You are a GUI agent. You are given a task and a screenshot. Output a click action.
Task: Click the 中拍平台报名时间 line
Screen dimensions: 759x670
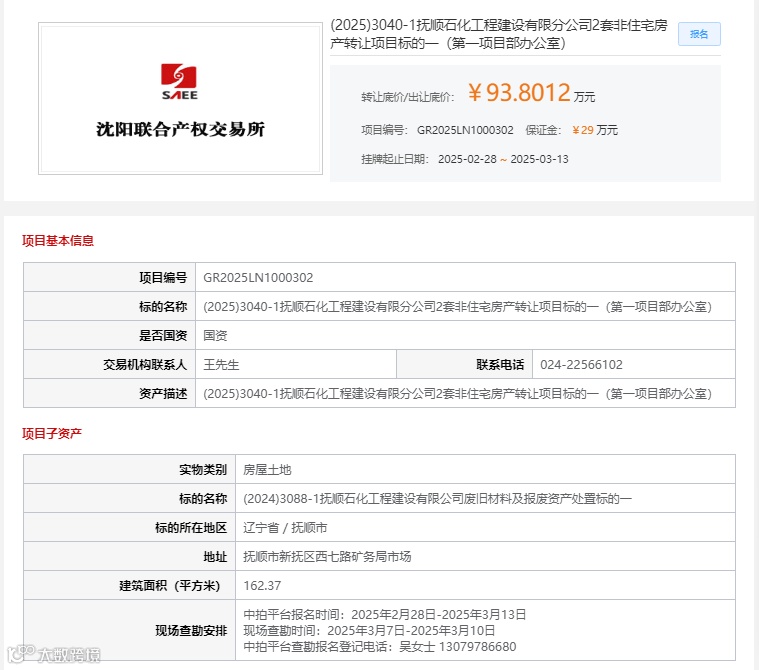[384, 614]
